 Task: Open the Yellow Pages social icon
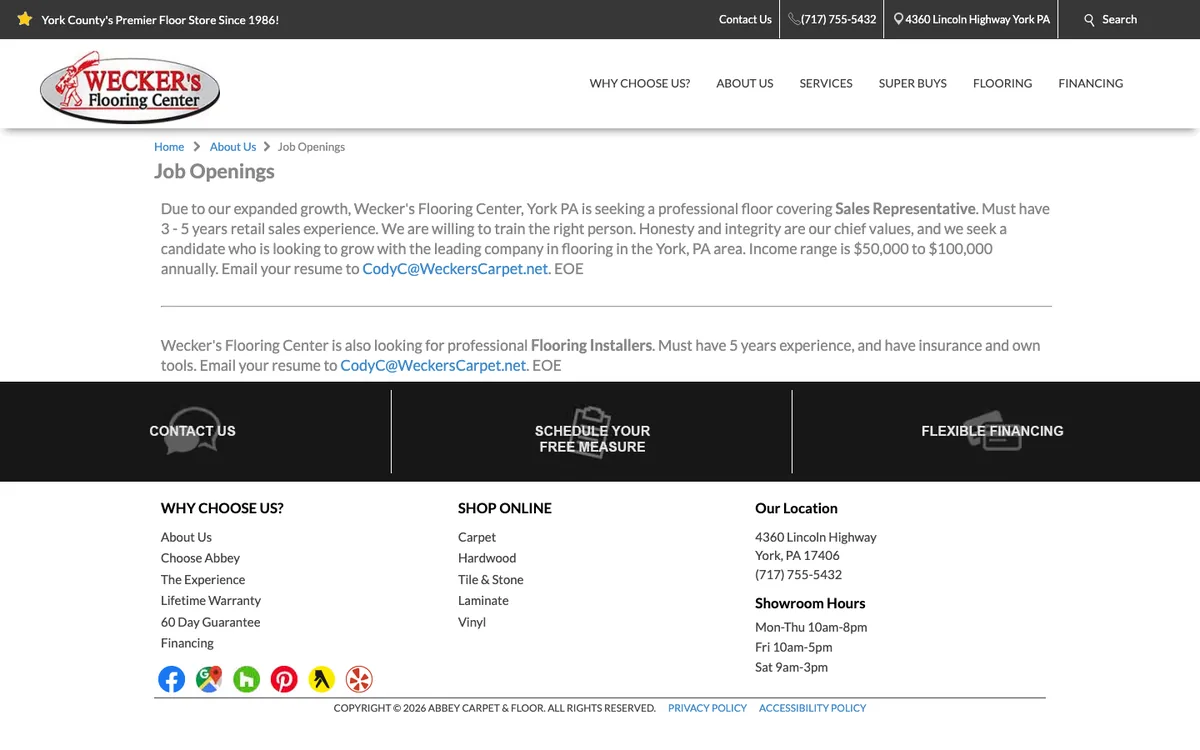321,679
